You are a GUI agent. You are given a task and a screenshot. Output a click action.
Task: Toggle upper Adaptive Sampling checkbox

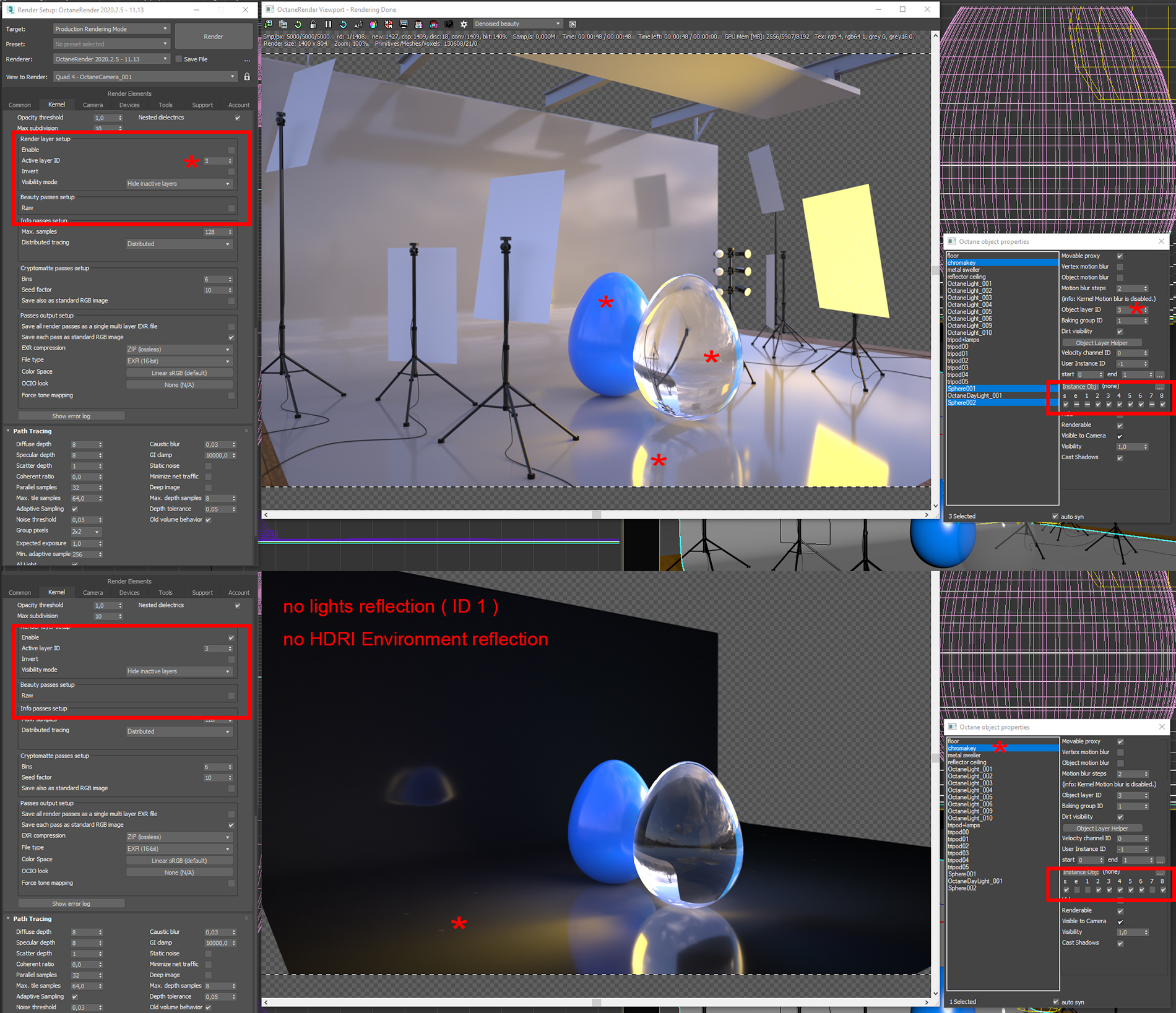tap(75, 509)
